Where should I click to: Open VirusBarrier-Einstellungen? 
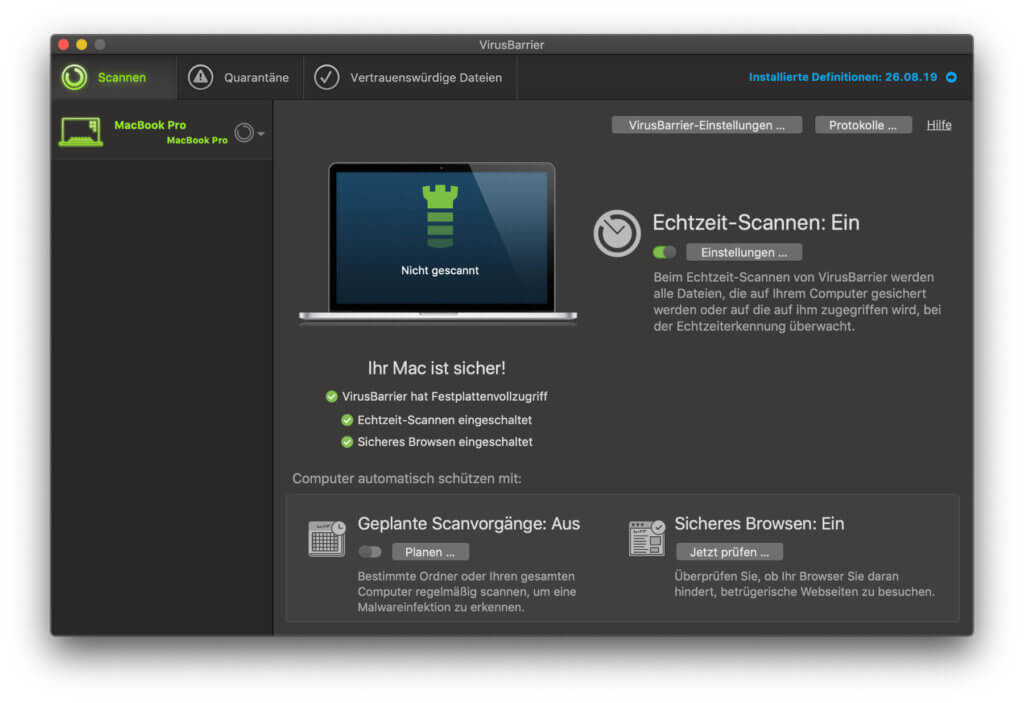(707, 125)
